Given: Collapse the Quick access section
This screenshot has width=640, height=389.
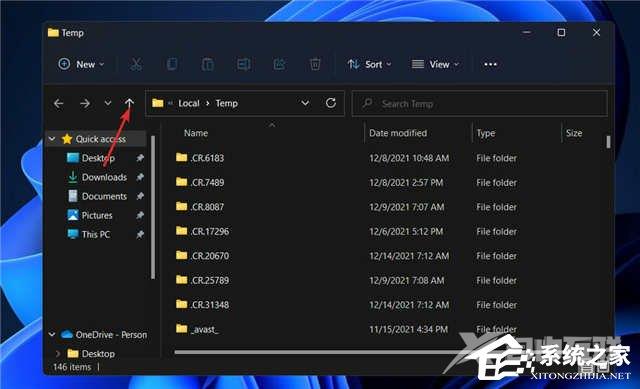Looking at the screenshot, I should [52, 139].
